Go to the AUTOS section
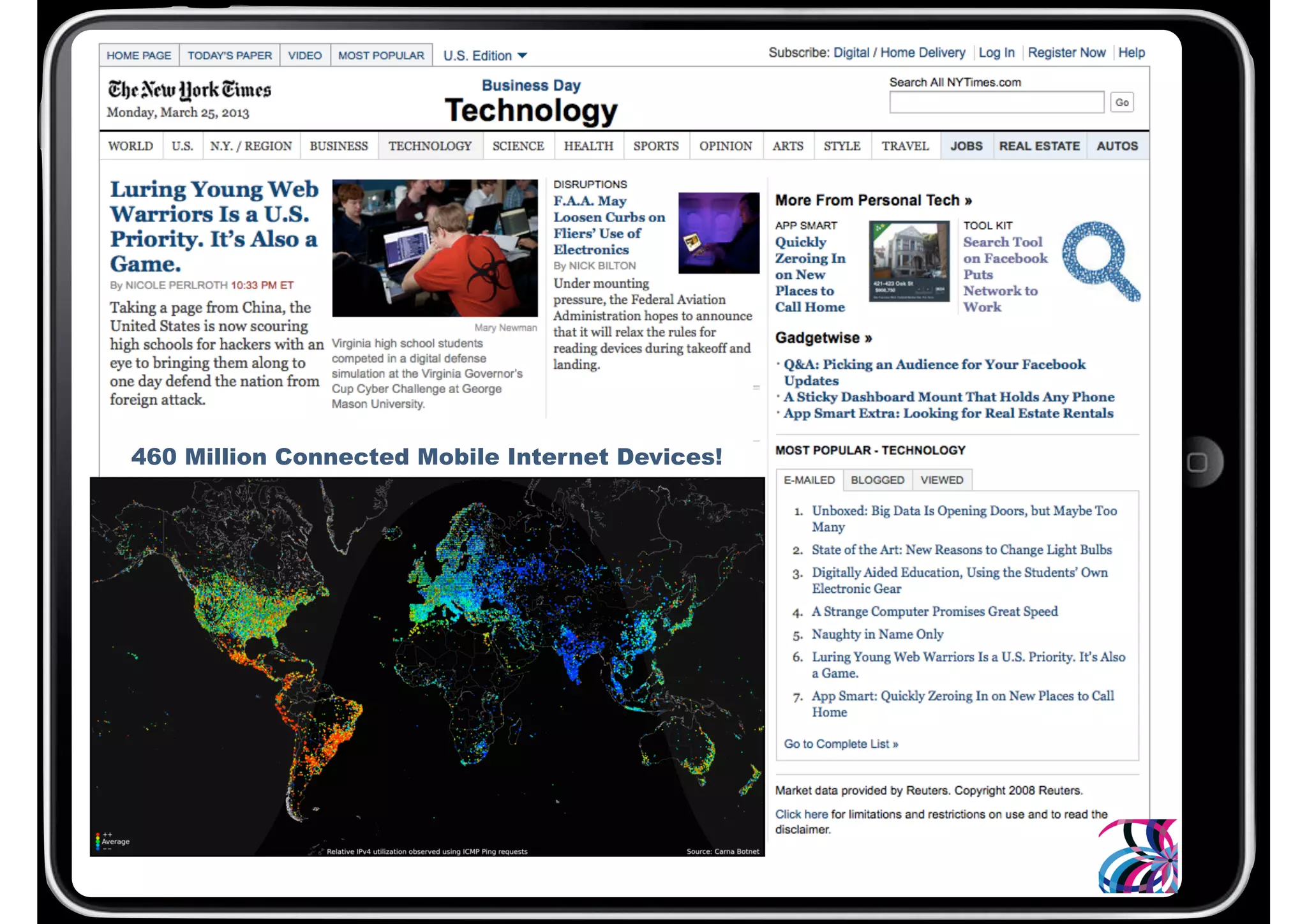 pyautogui.click(x=1117, y=146)
